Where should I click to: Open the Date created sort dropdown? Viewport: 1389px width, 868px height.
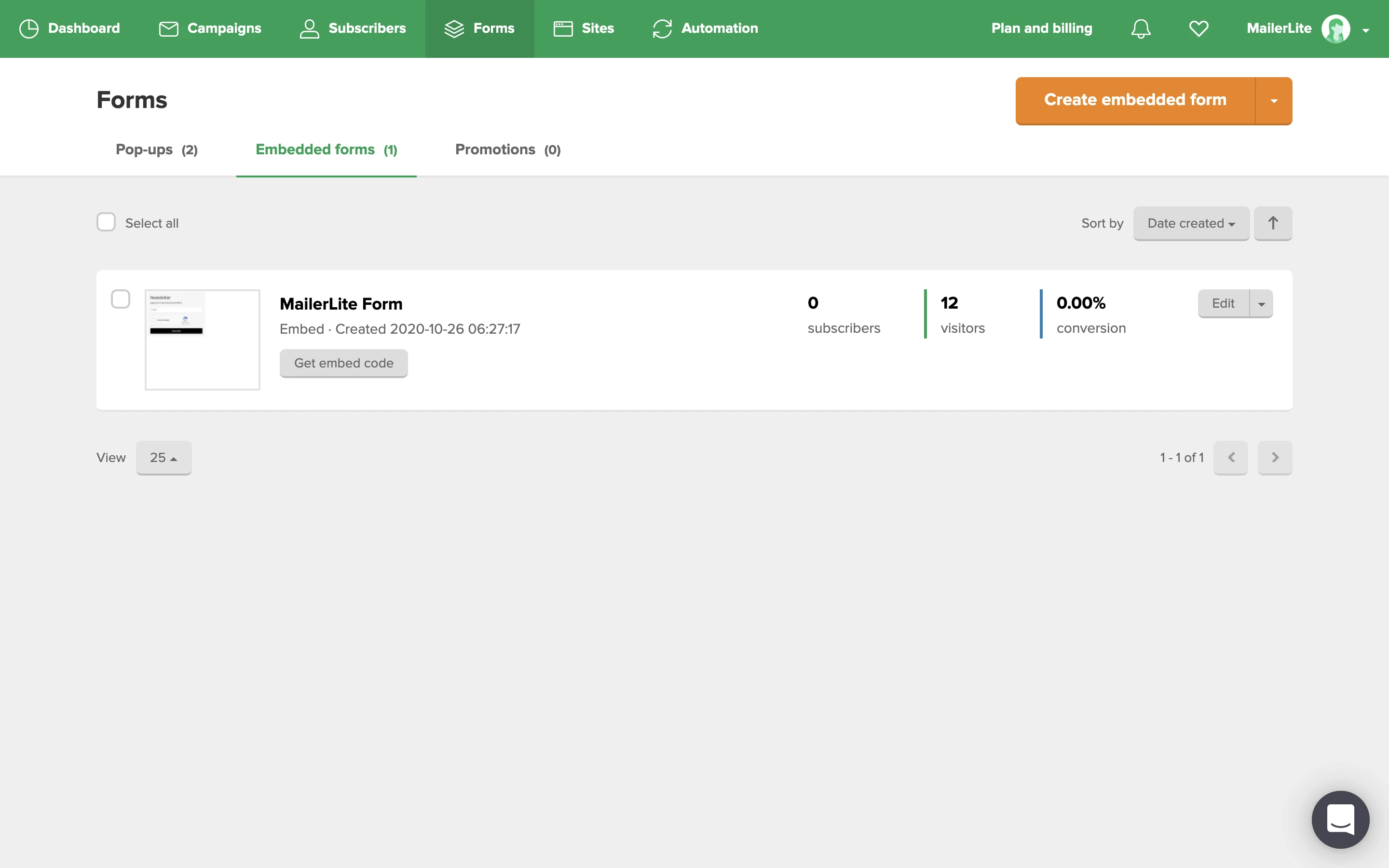(1191, 223)
